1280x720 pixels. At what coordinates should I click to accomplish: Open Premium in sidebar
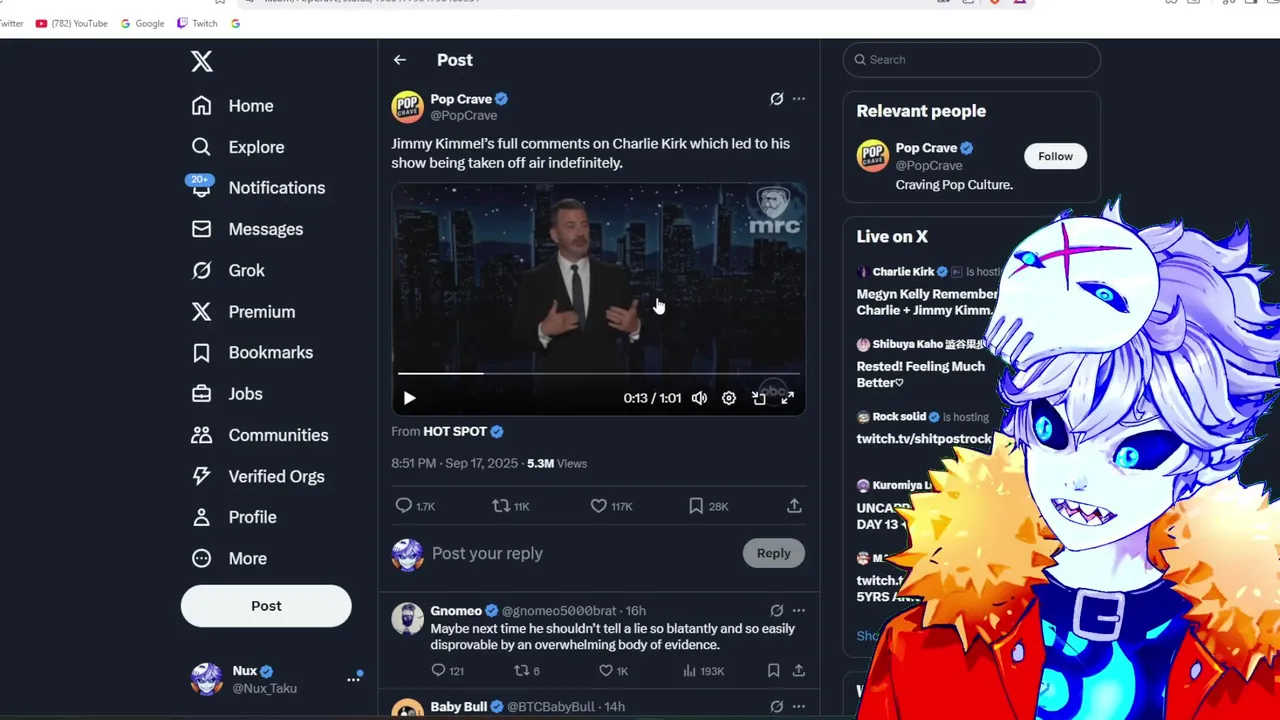(x=243, y=312)
